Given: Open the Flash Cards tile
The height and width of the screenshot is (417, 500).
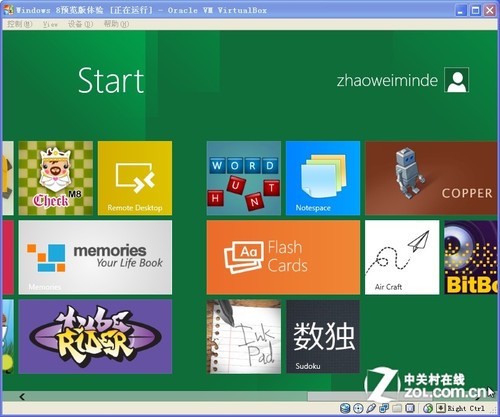Looking at the screenshot, I should coord(283,257).
